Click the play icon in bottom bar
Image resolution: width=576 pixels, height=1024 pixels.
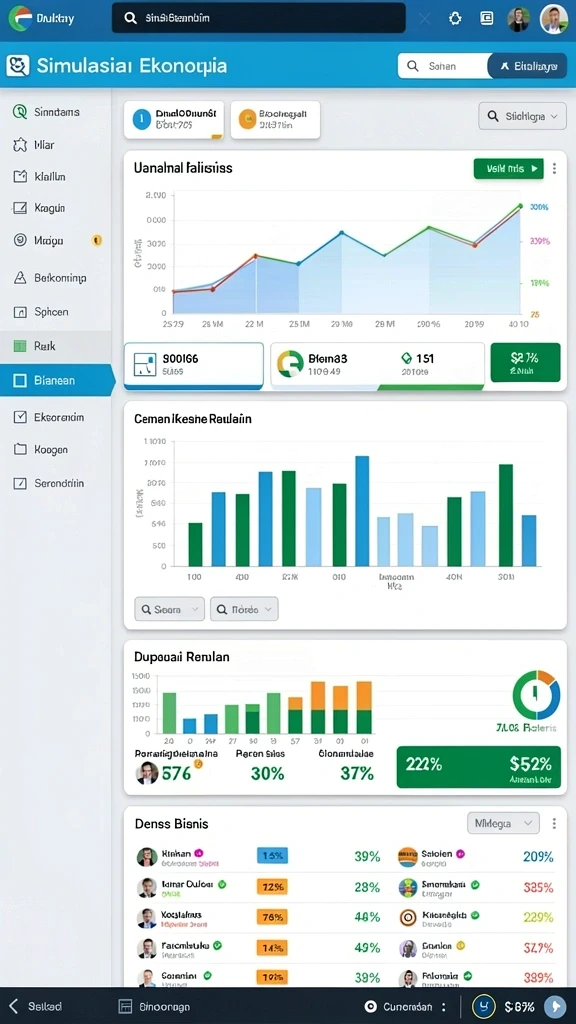pyautogui.click(x=556, y=1006)
